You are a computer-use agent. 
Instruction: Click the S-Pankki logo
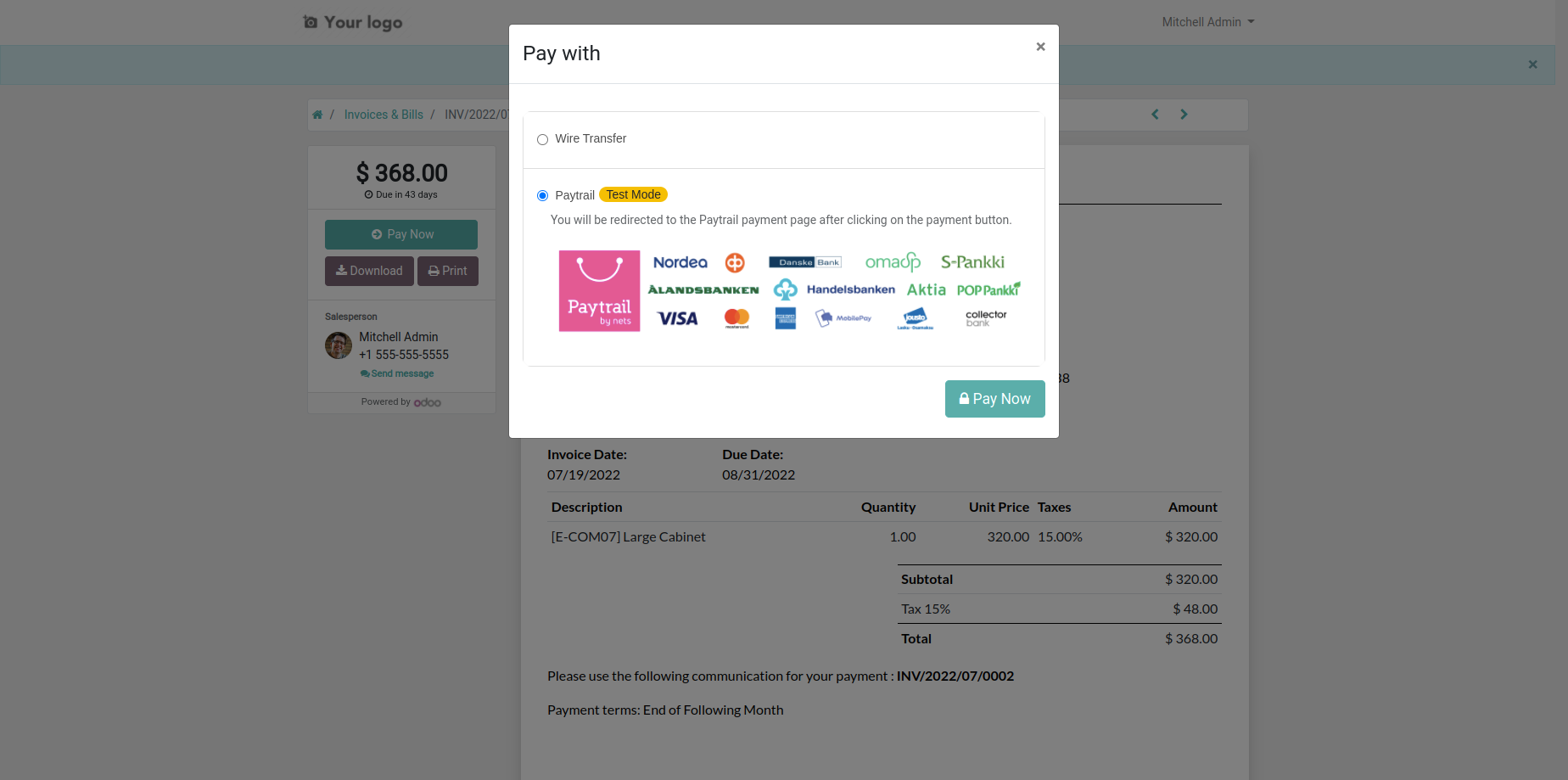pyautogui.click(x=972, y=262)
